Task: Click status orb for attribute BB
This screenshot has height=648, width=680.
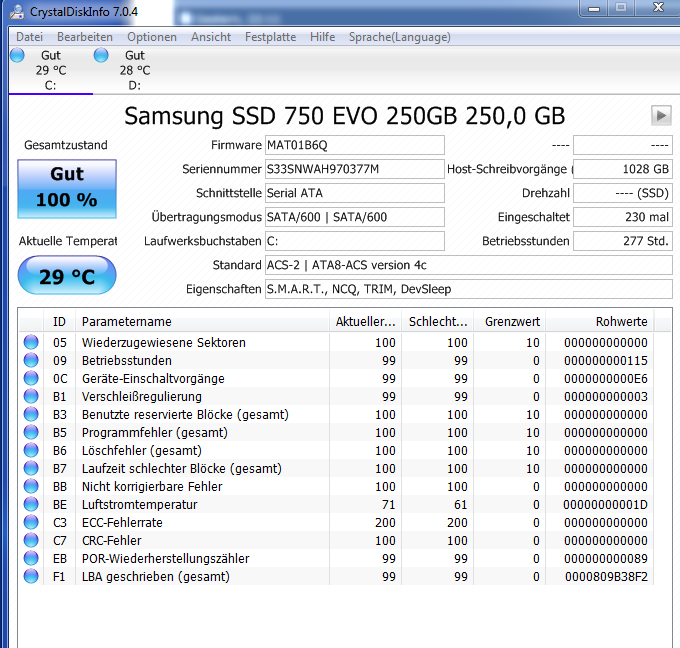Action: (31, 486)
